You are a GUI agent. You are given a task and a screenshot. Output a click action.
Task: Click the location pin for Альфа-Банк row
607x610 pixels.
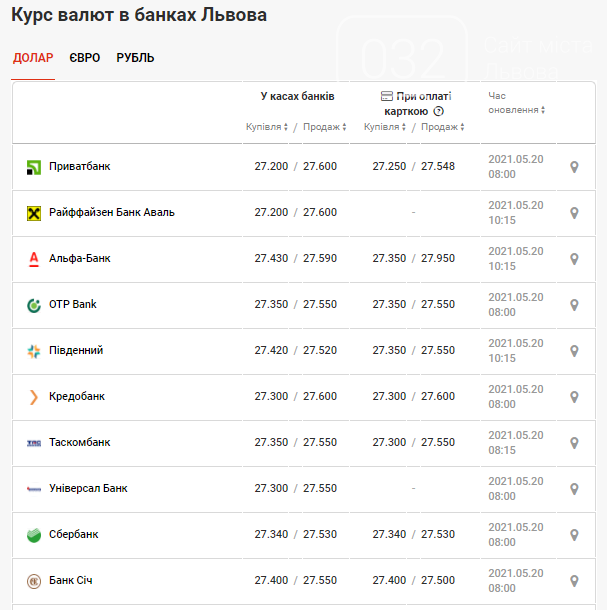[574, 259]
